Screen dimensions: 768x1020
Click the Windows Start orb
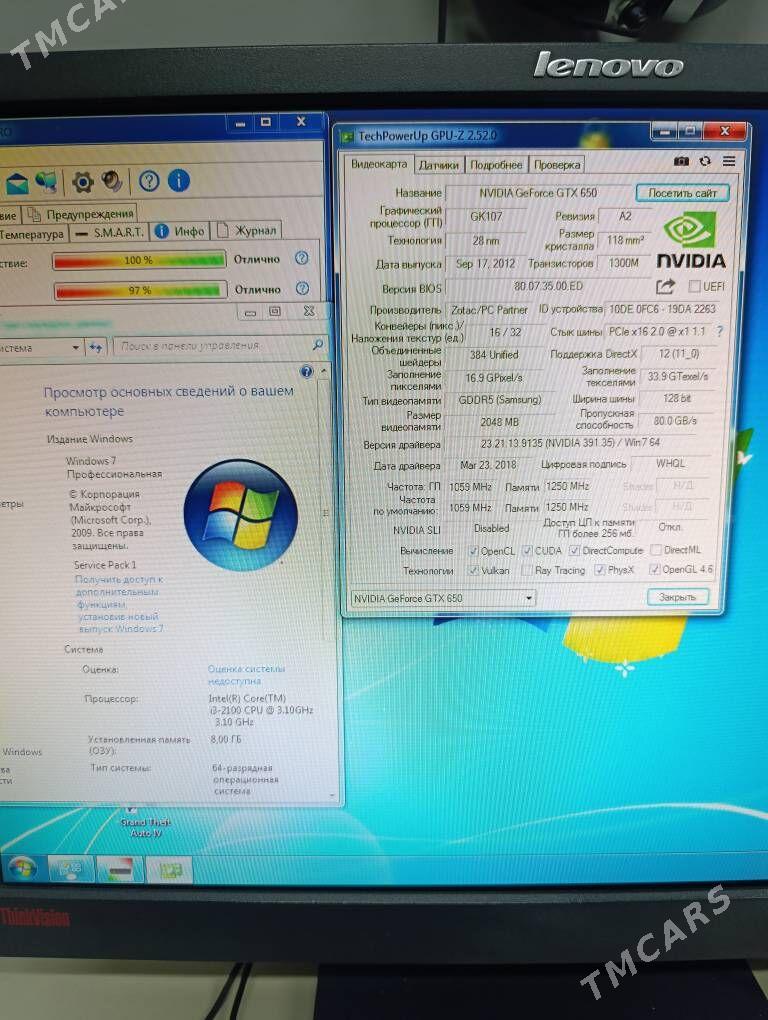coord(22,868)
